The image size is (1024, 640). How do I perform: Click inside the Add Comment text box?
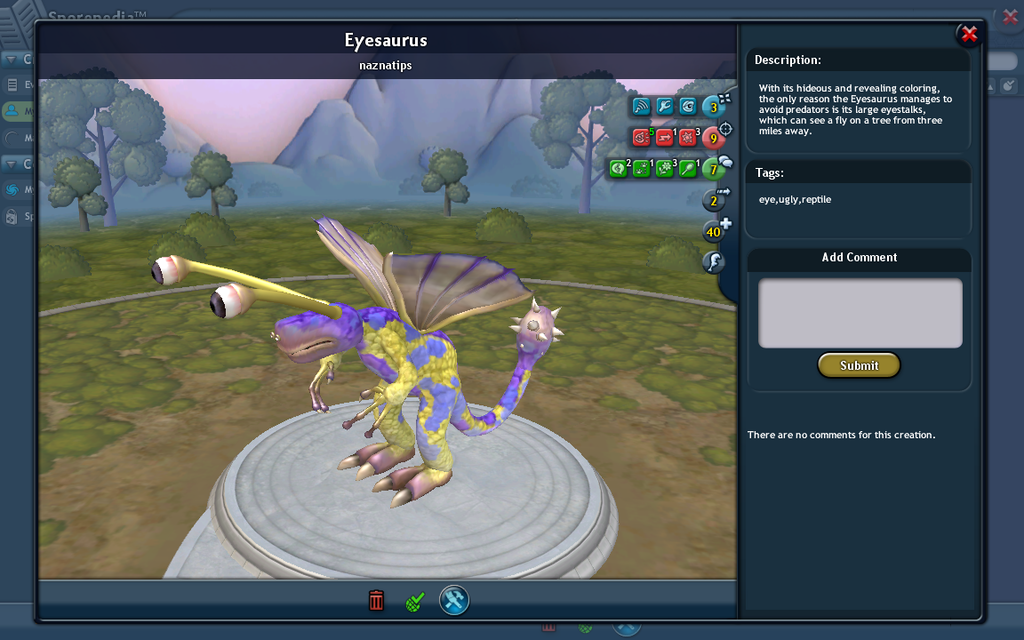click(860, 313)
